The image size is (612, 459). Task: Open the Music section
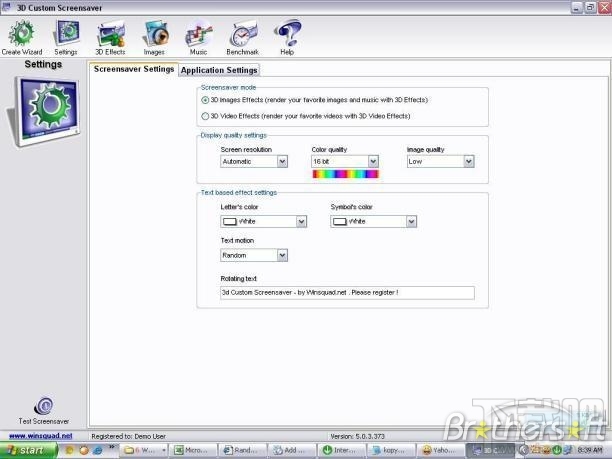[199, 37]
